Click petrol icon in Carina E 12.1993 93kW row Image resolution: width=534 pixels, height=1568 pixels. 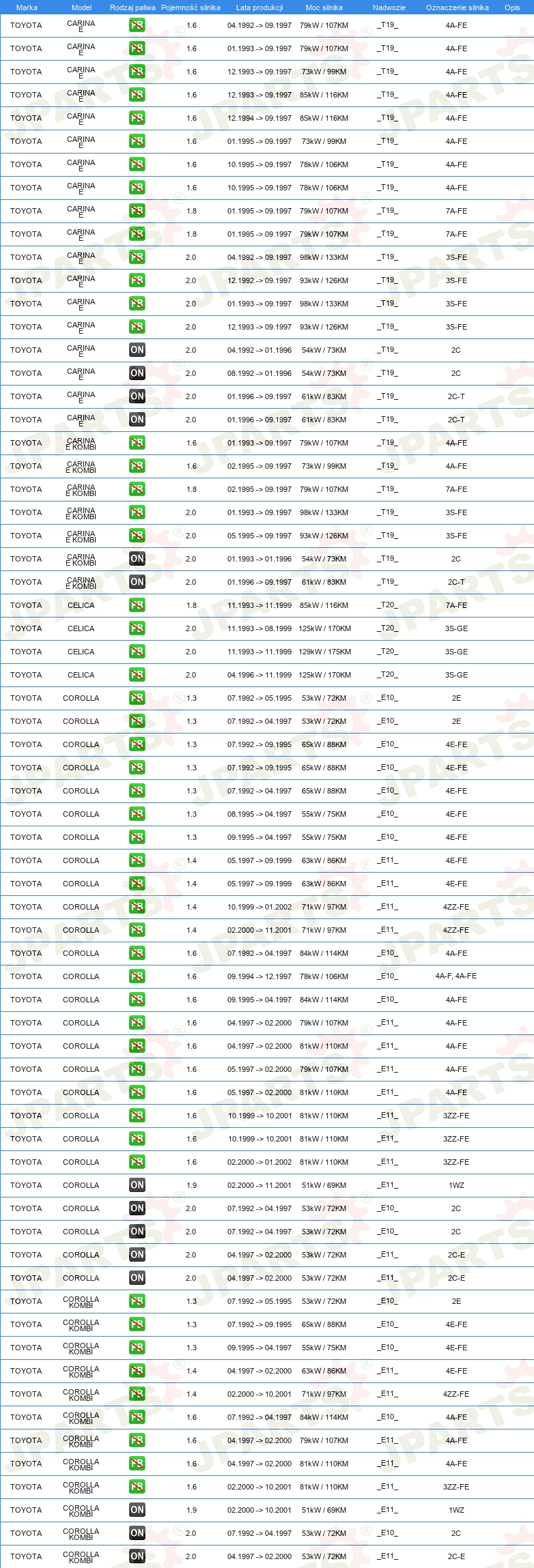click(137, 327)
